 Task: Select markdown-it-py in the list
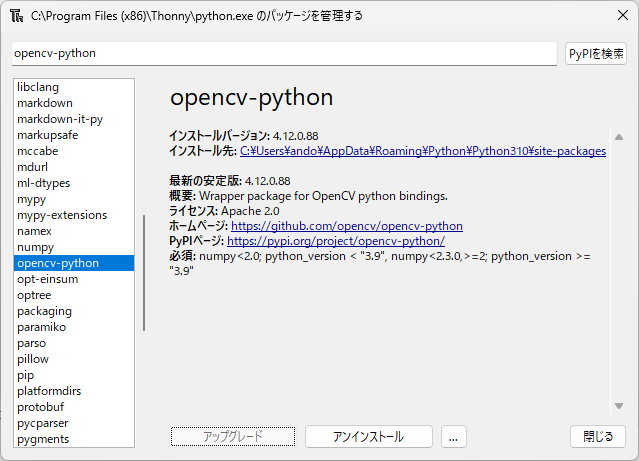tap(60, 119)
